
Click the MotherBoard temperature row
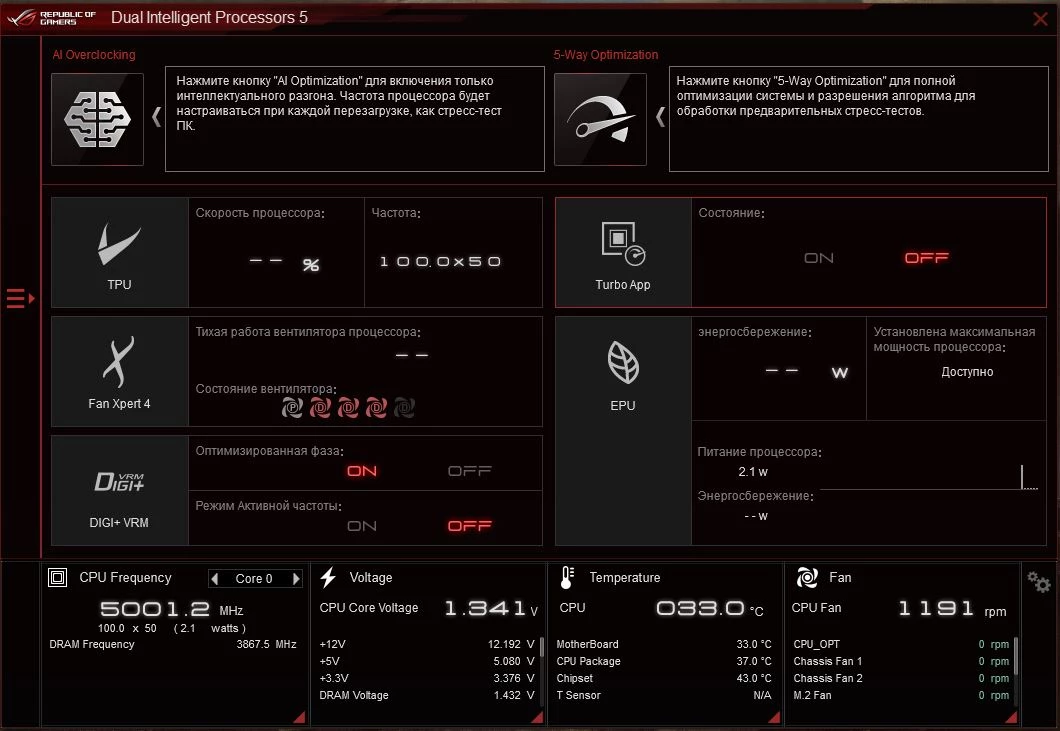coord(664,644)
